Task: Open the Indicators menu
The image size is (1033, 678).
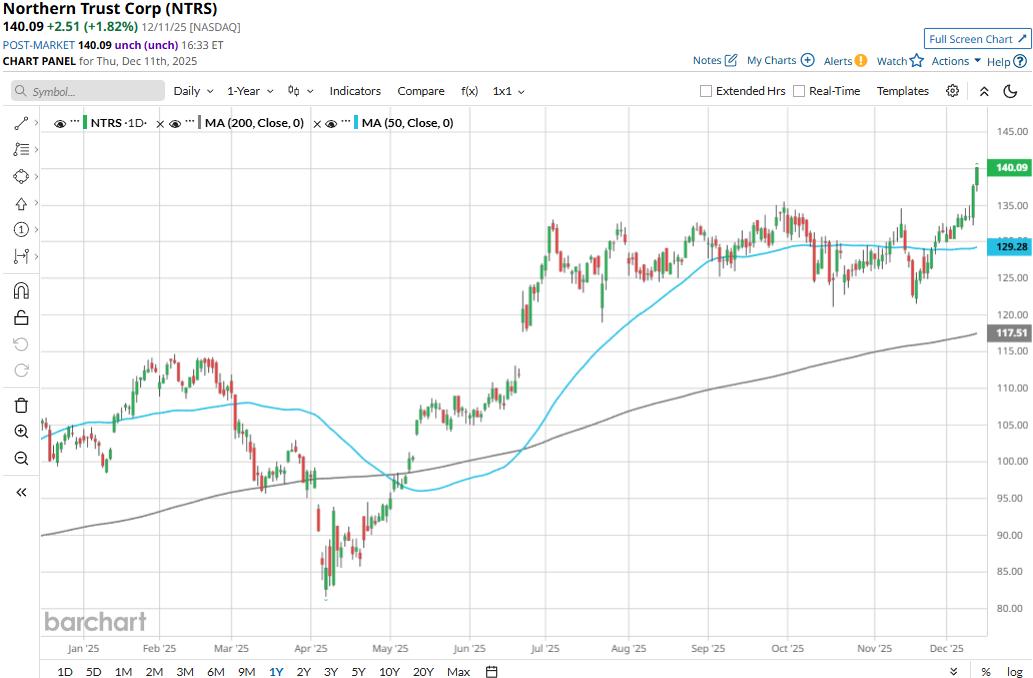Action: (x=355, y=91)
